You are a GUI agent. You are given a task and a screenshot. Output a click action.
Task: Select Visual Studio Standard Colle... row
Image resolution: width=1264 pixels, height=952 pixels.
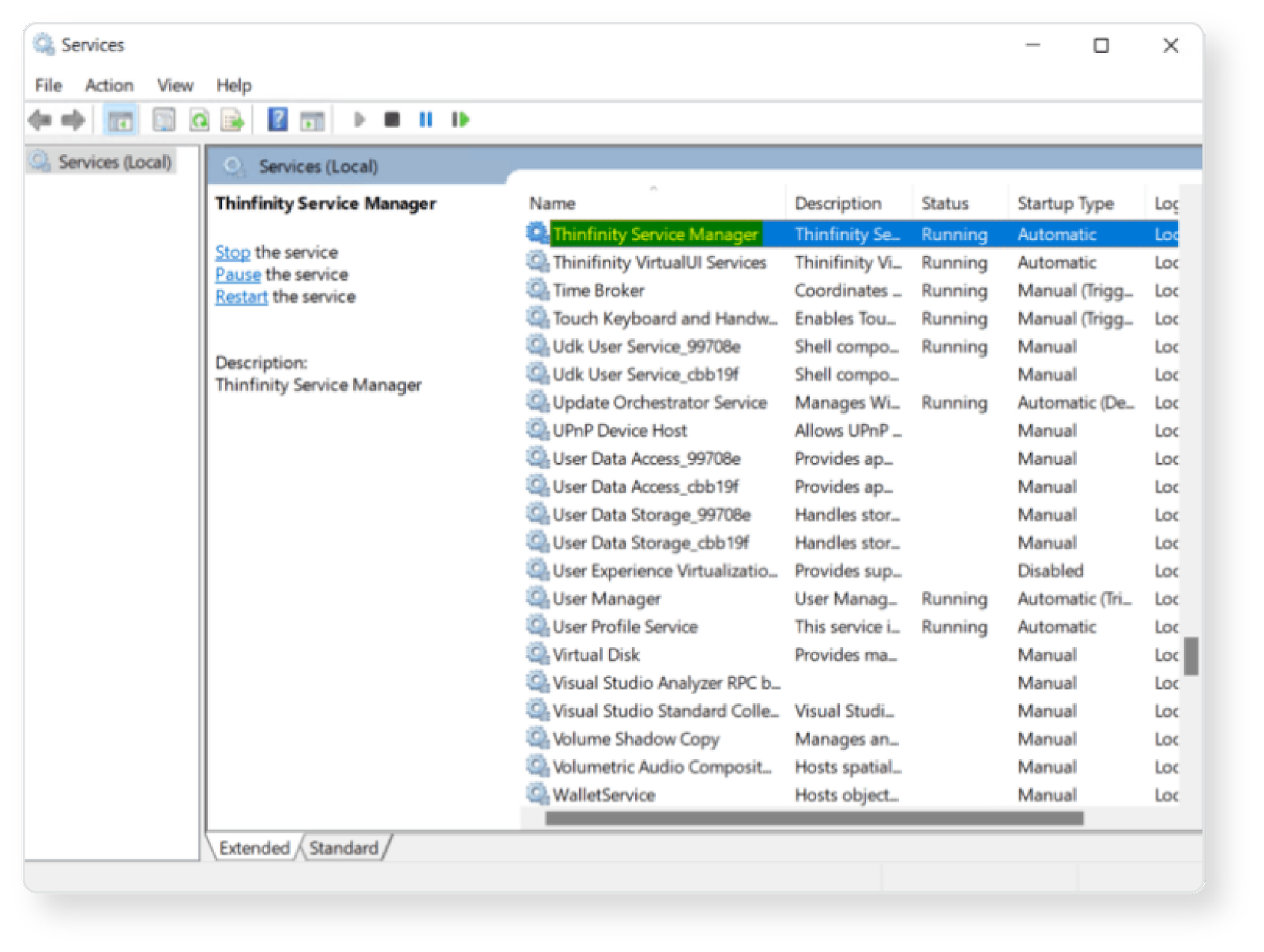[x=852, y=711]
